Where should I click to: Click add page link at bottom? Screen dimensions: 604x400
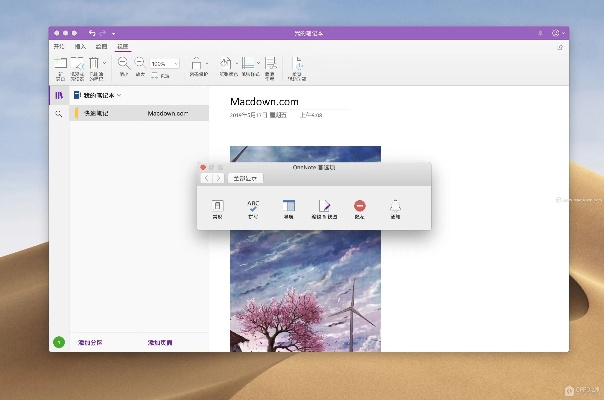pos(160,342)
